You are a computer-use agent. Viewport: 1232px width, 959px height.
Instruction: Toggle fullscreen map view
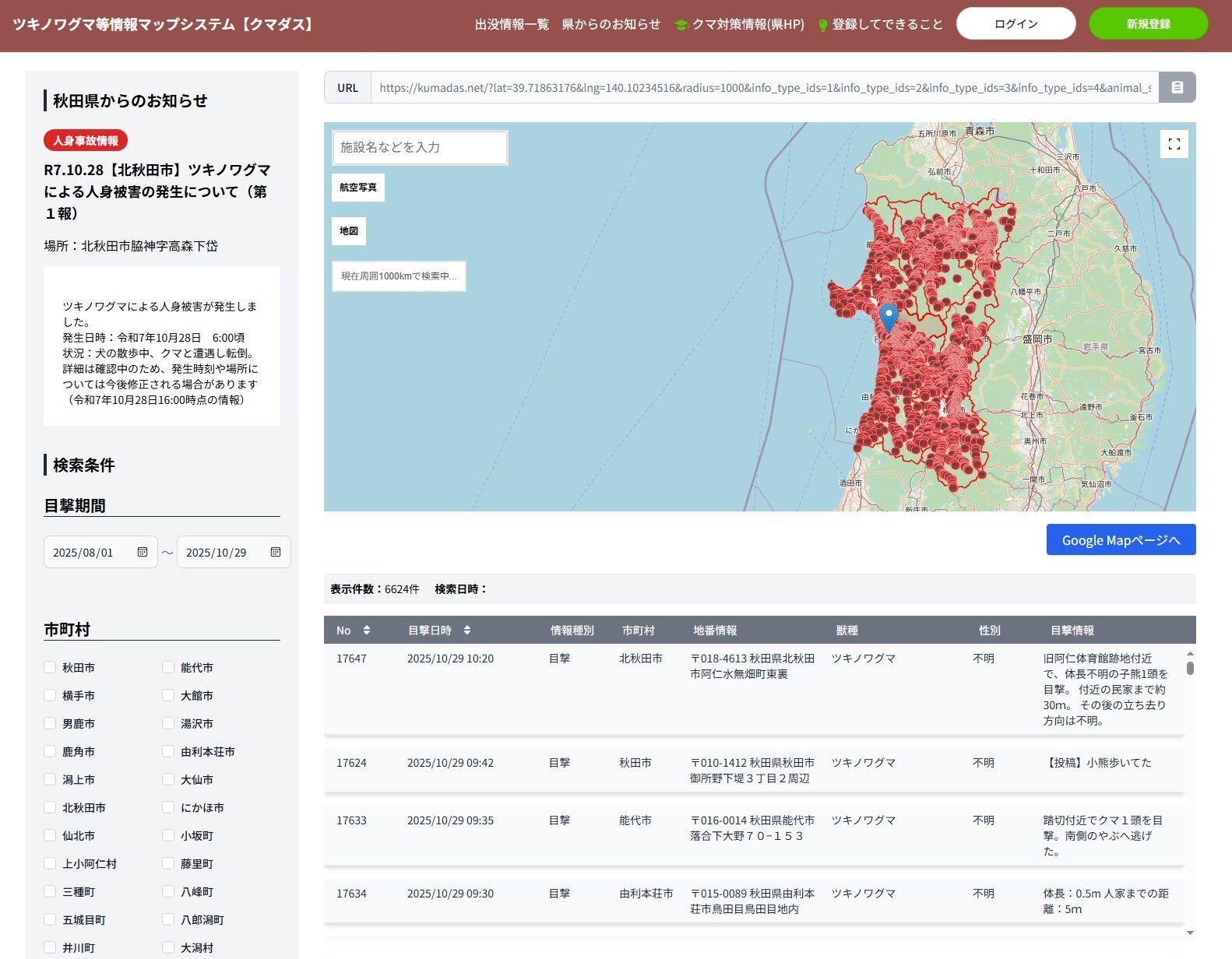[1174, 144]
